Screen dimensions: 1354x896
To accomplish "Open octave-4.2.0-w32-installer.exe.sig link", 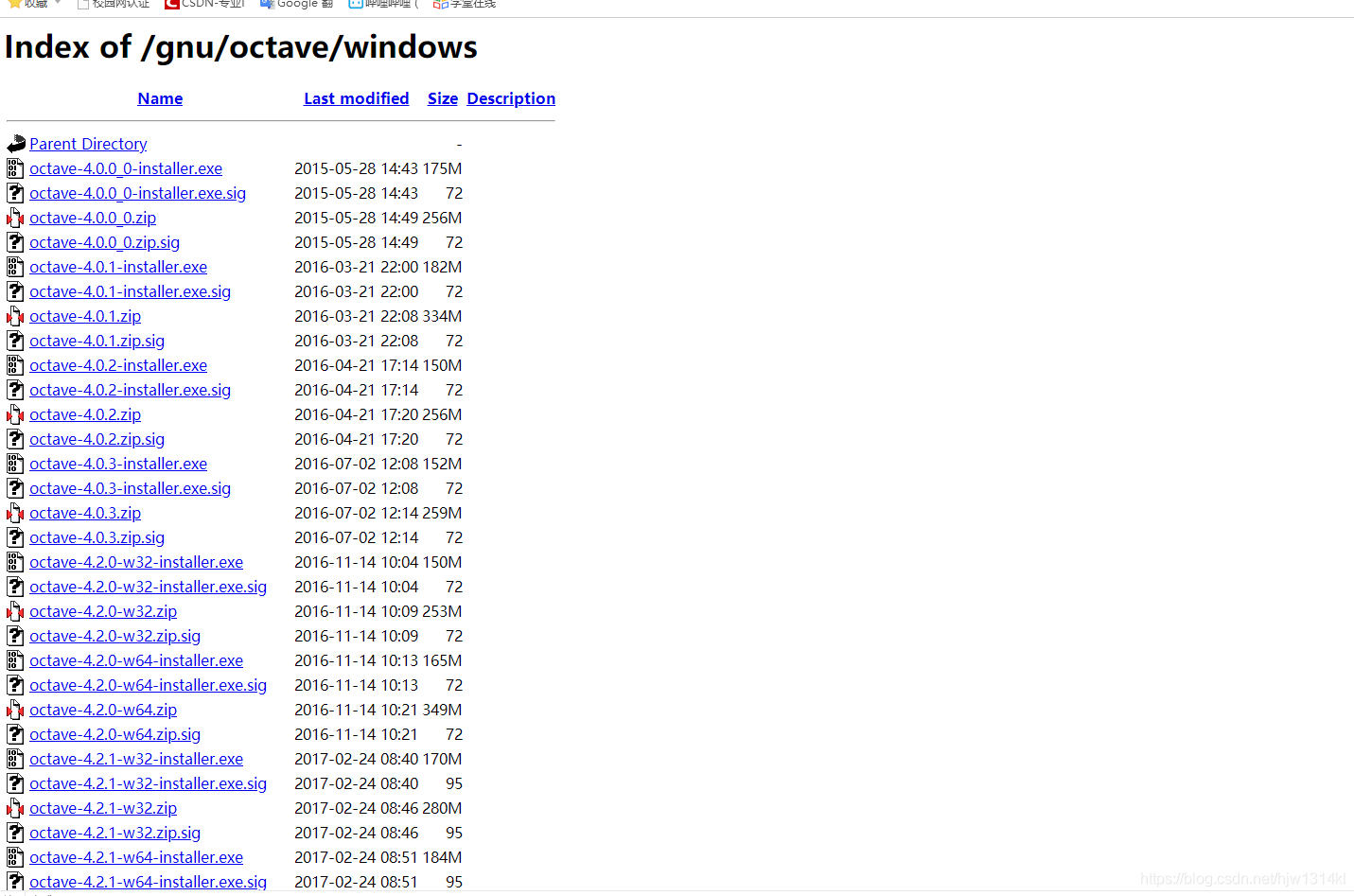I will click(148, 587).
